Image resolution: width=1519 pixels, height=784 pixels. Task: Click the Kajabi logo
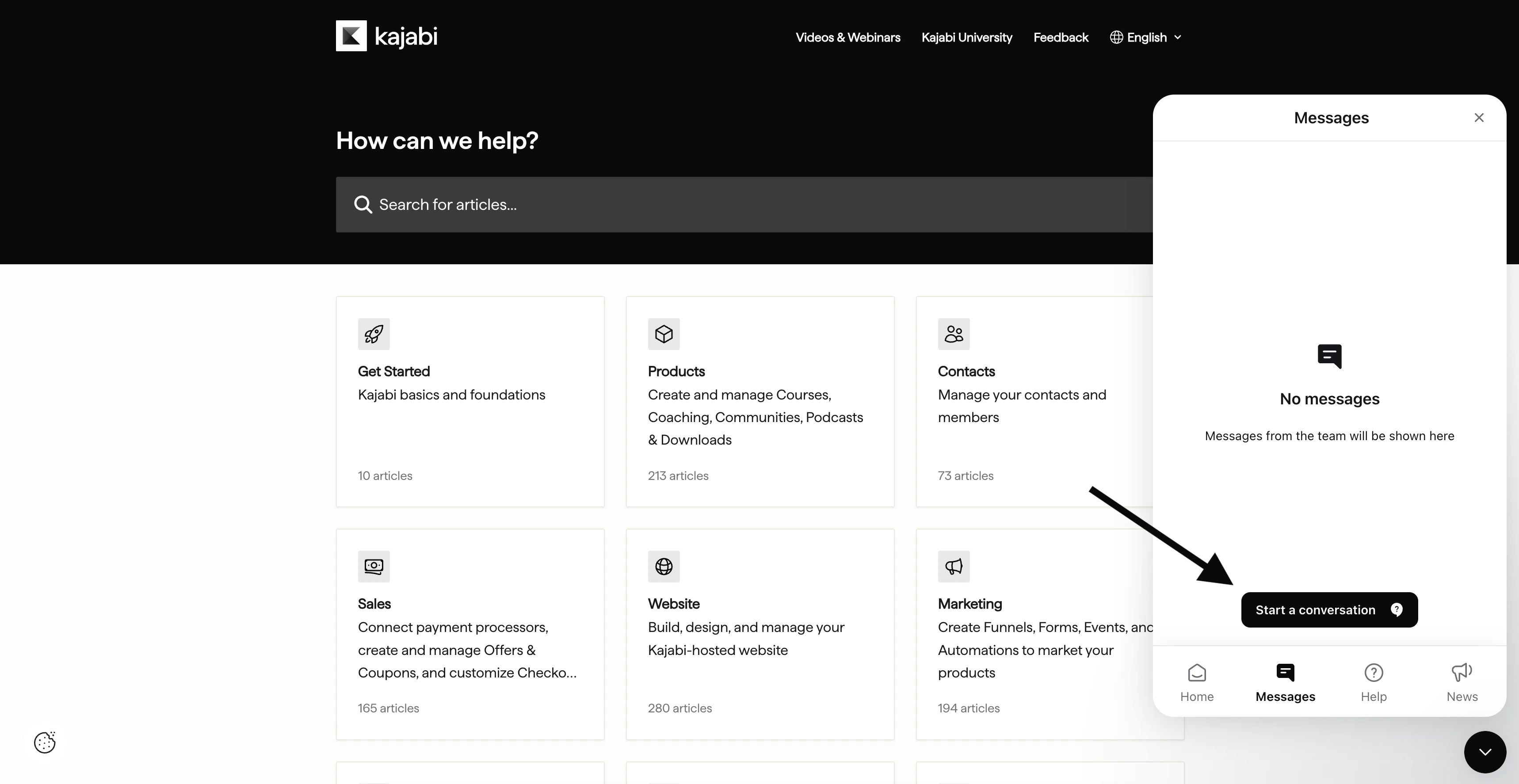click(386, 37)
